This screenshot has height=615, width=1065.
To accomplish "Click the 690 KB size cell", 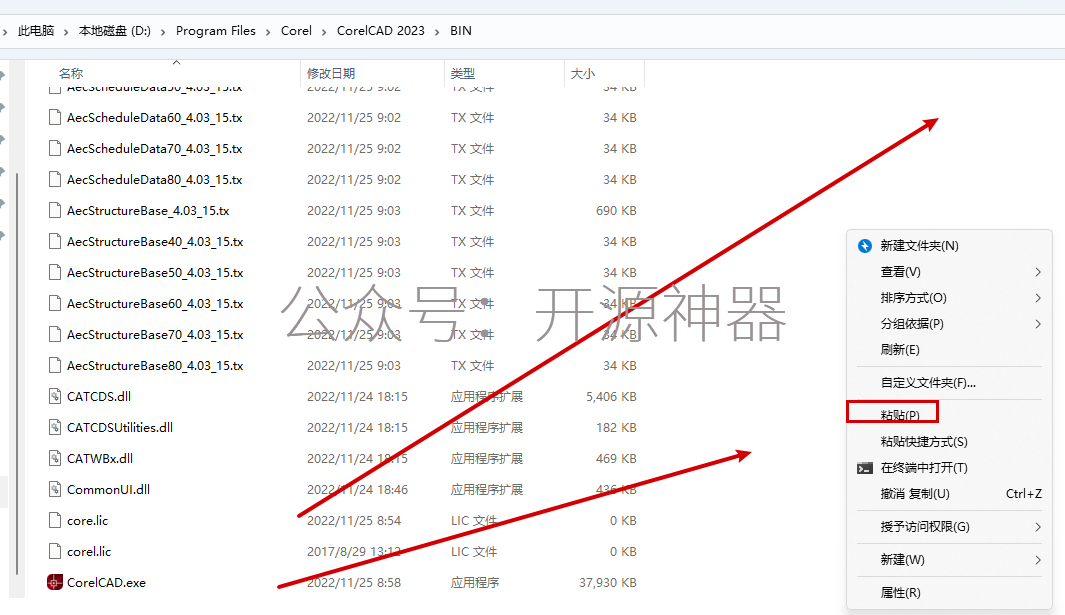I will 616,211.
